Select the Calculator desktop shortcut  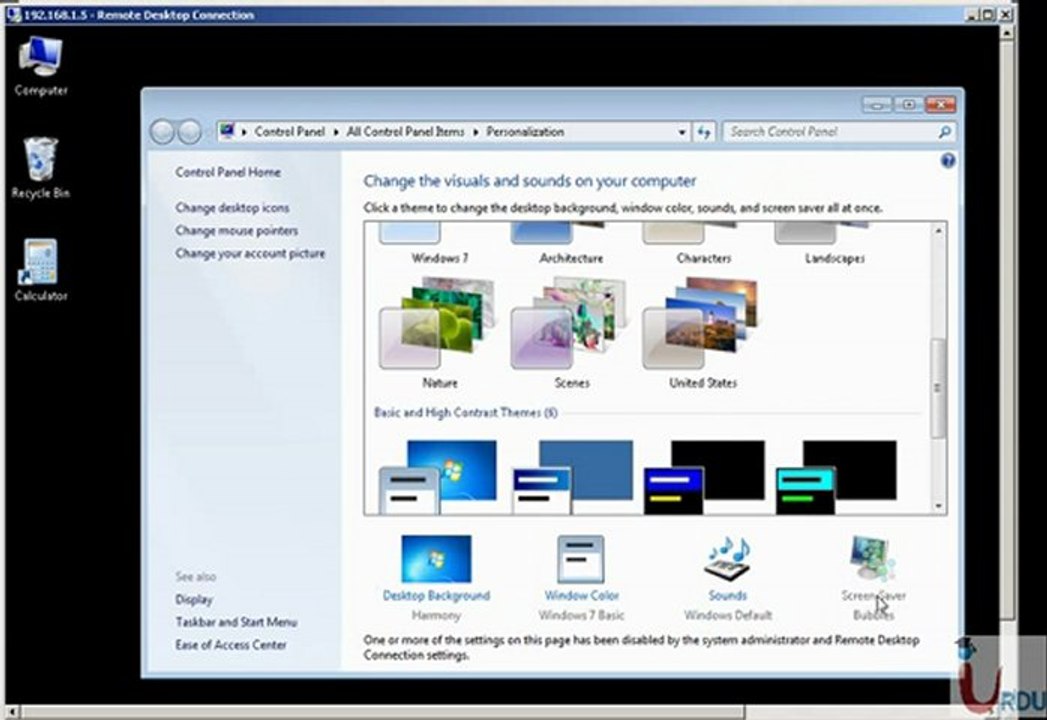pos(40,270)
